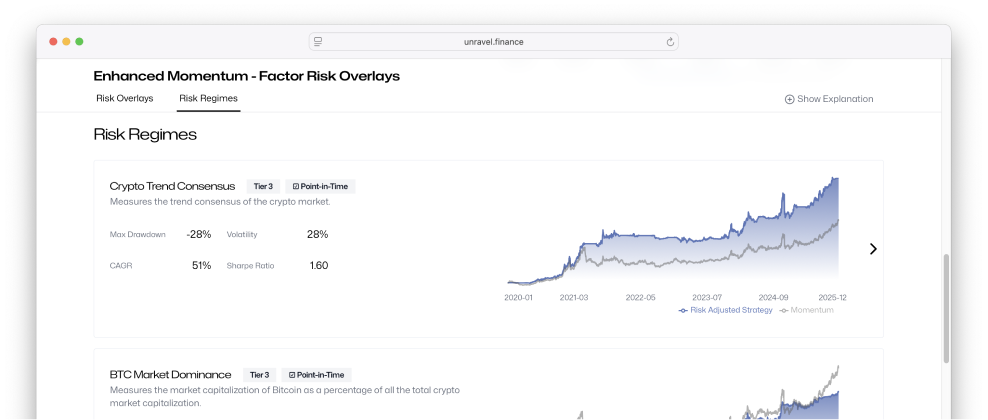
Task: Click the Tier 3 badge on Crypto Trend Consensus
Action: [263, 186]
